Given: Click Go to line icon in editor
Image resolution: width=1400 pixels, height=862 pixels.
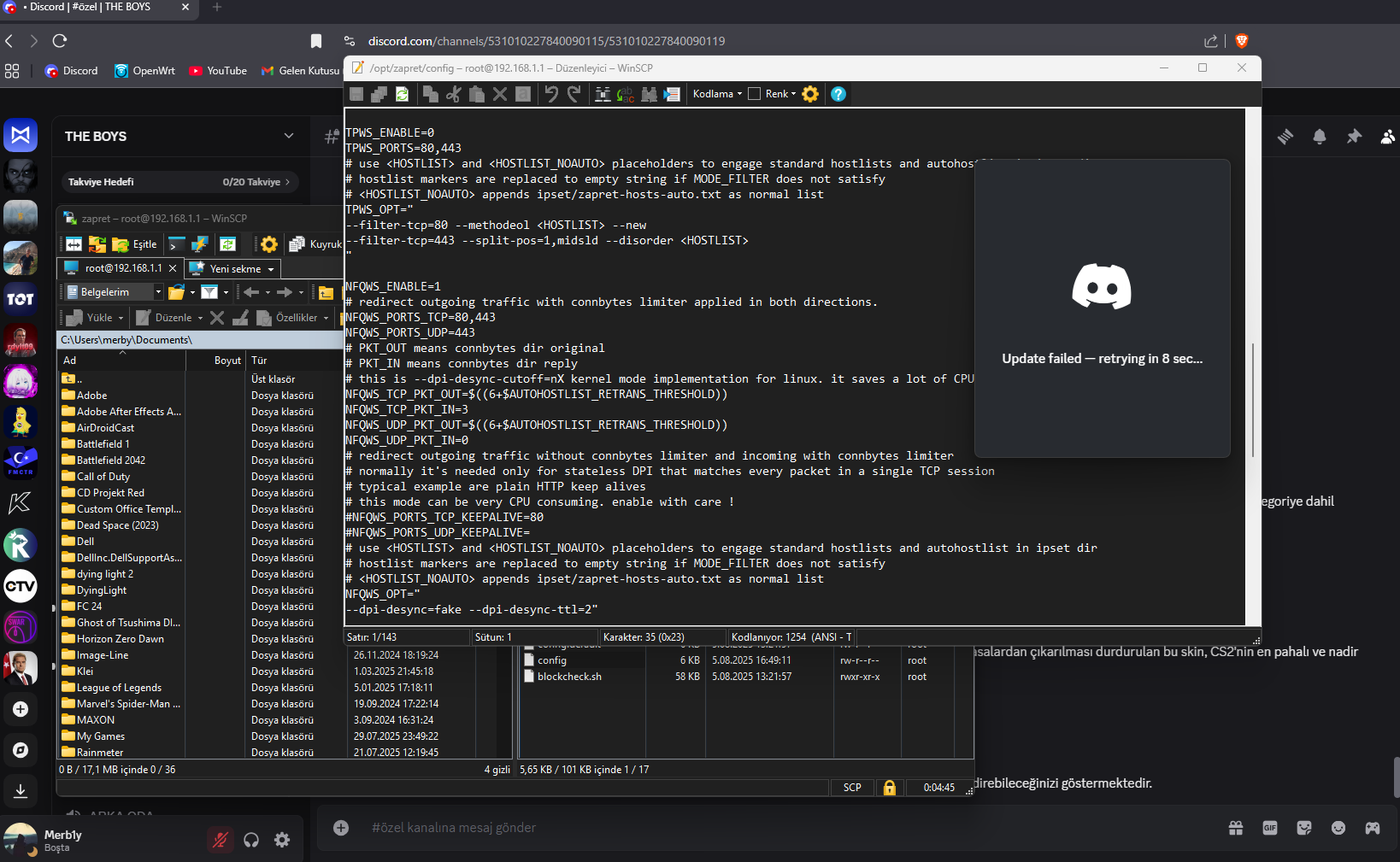Looking at the screenshot, I should [x=672, y=94].
